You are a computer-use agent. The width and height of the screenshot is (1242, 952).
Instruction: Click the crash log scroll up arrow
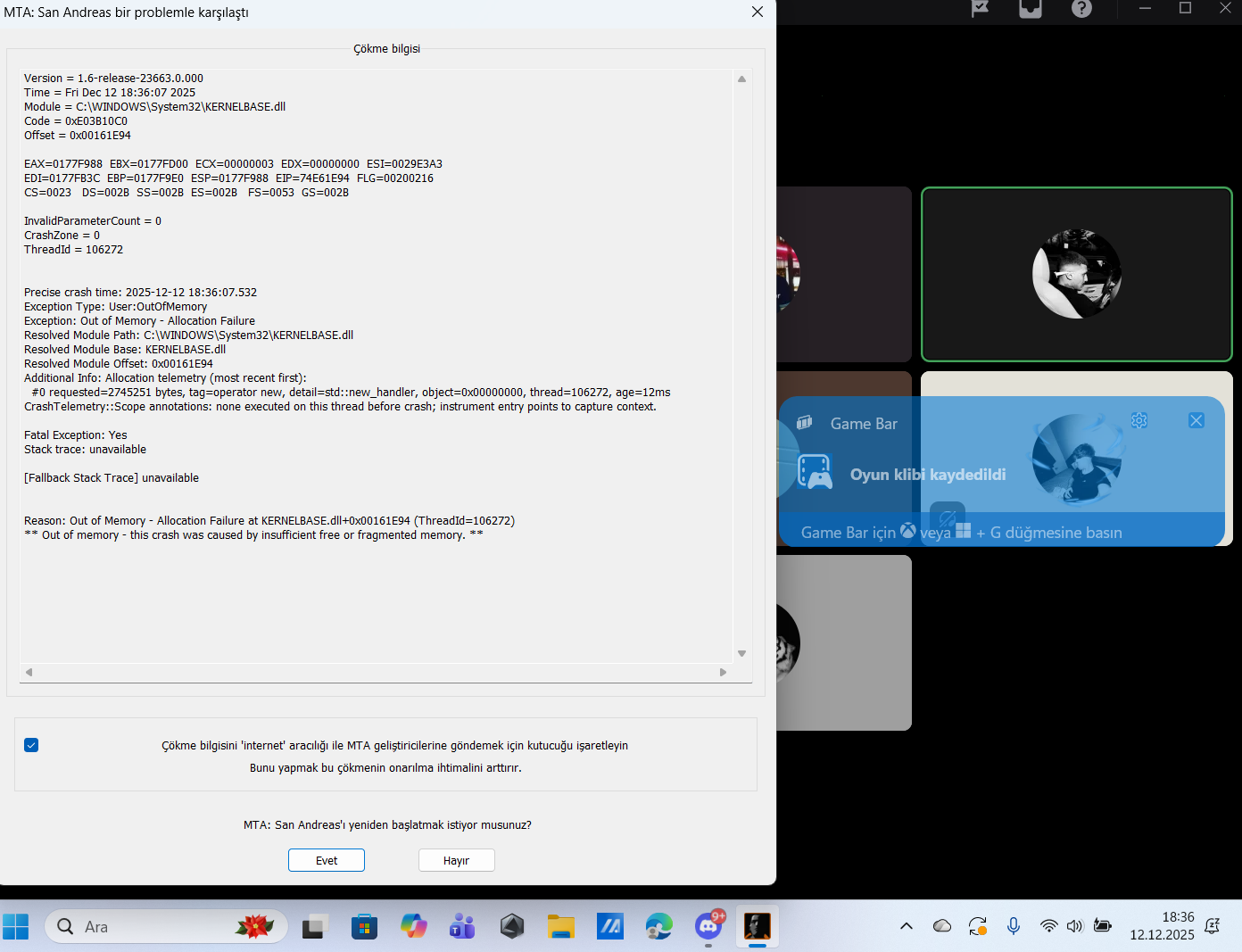click(741, 79)
